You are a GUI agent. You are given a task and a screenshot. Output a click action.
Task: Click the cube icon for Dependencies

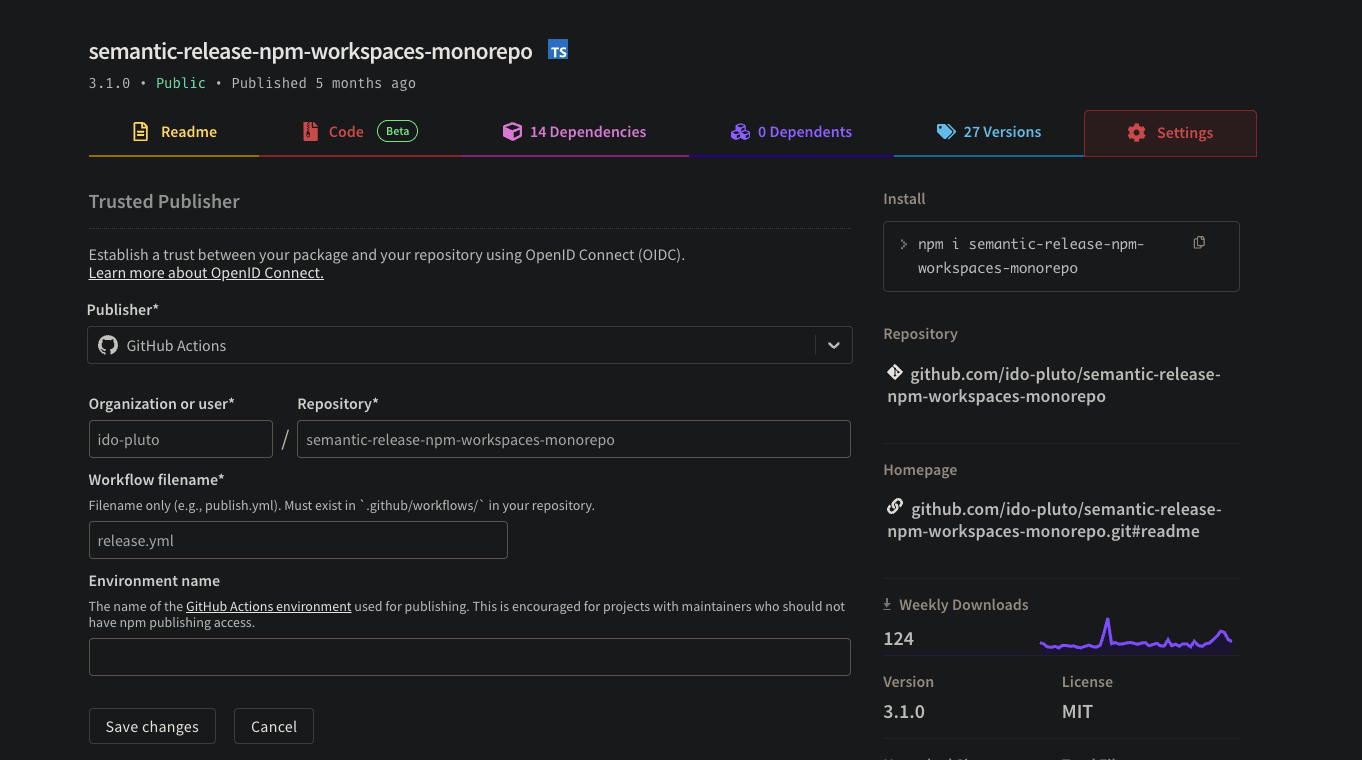coord(512,131)
